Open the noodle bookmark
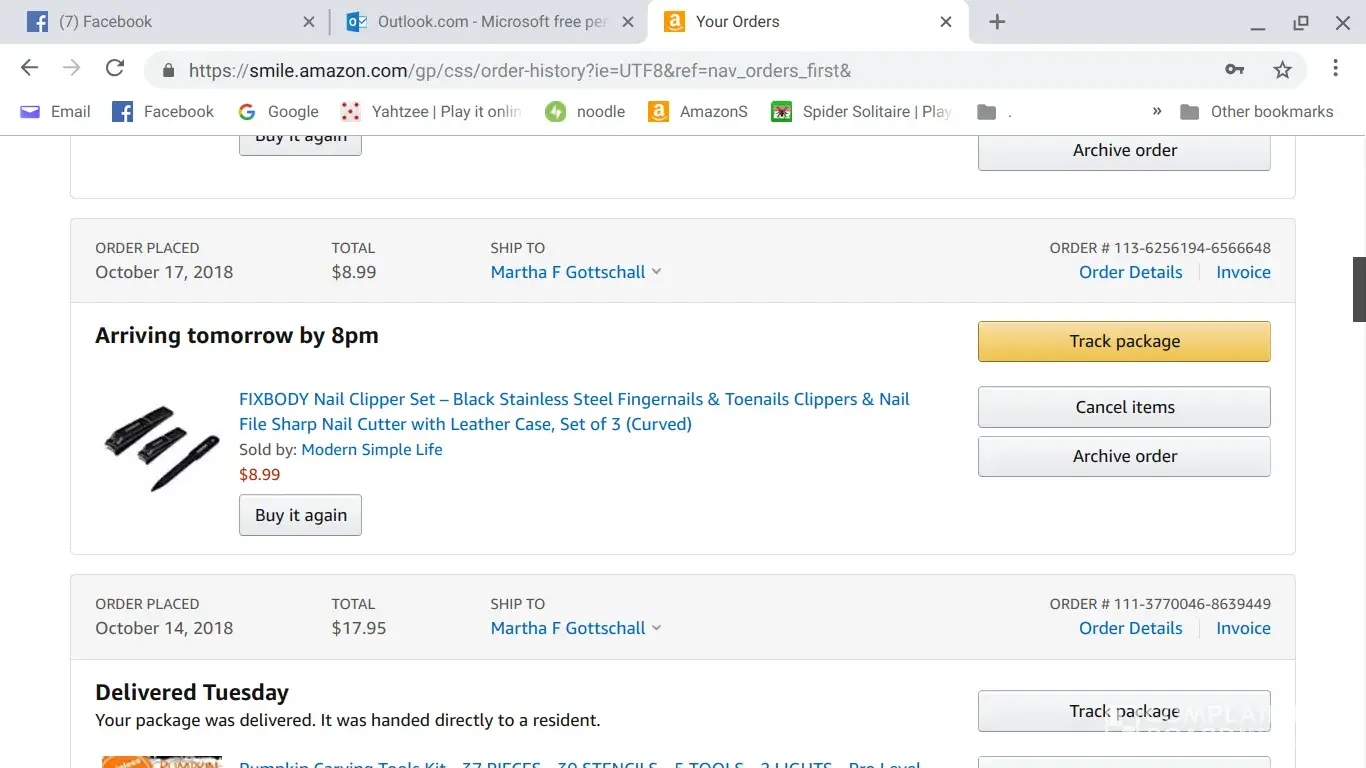The image size is (1366, 768). pos(585,112)
